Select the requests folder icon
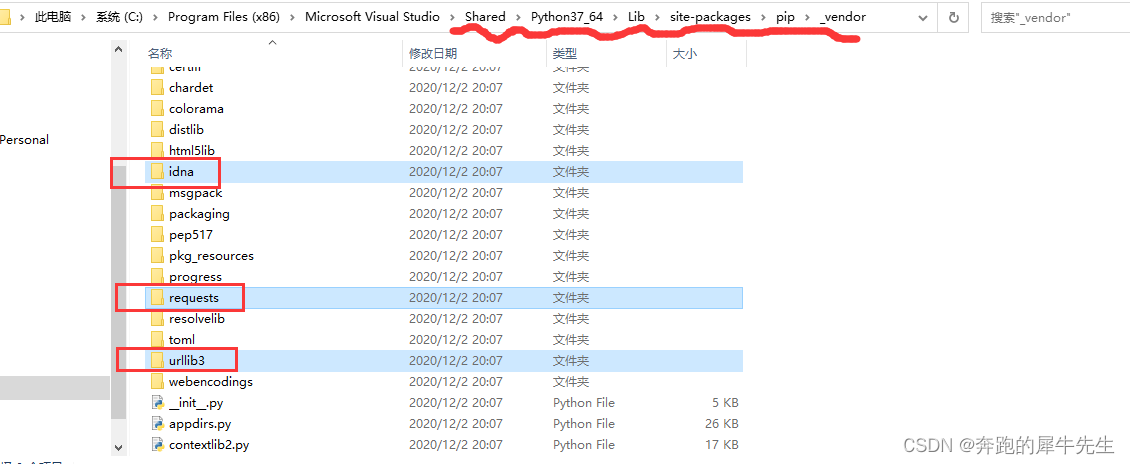Image resolution: width=1130 pixels, height=464 pixels. [x=158, y=298]
